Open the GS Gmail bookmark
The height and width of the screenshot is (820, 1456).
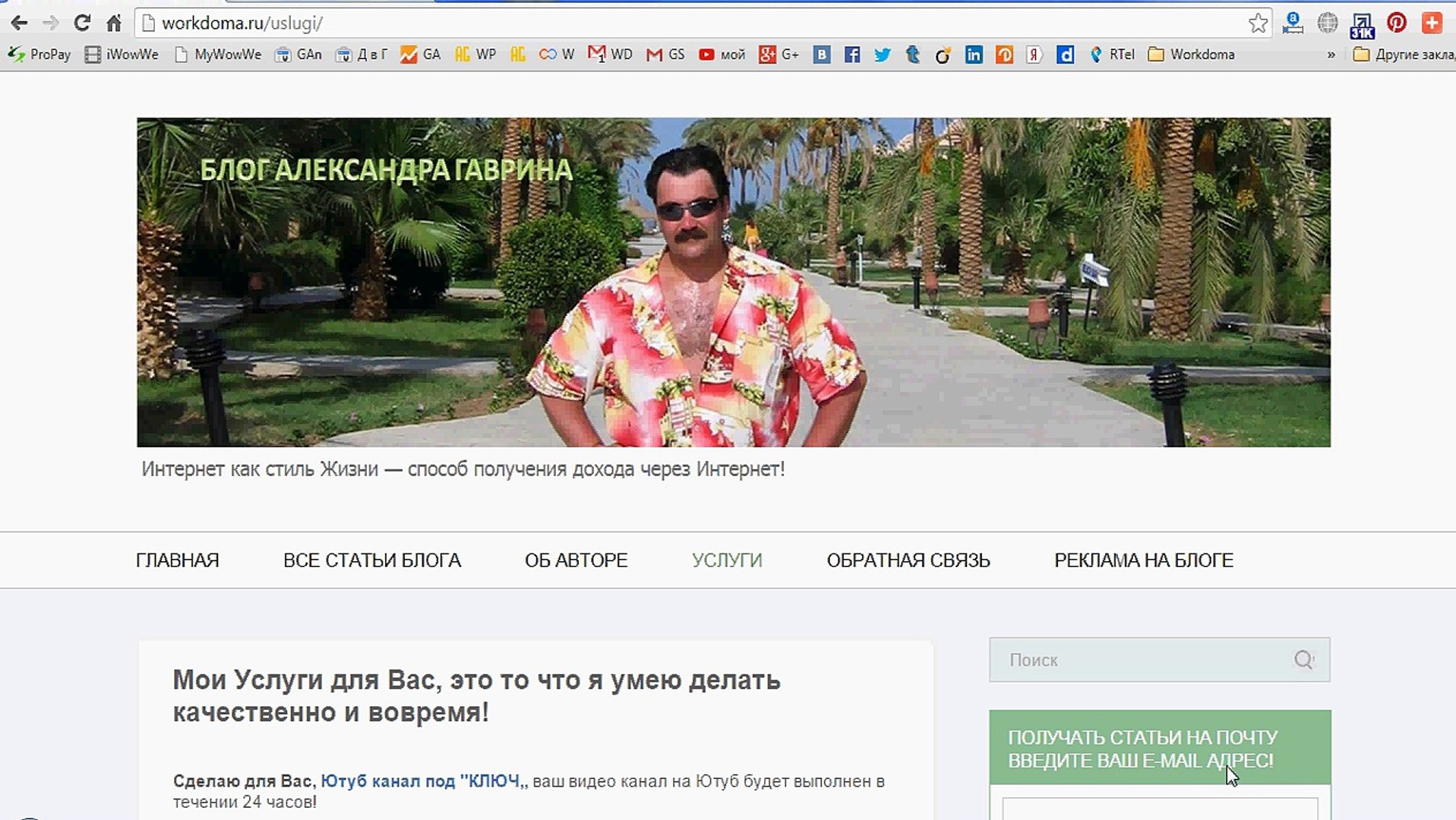665,55
